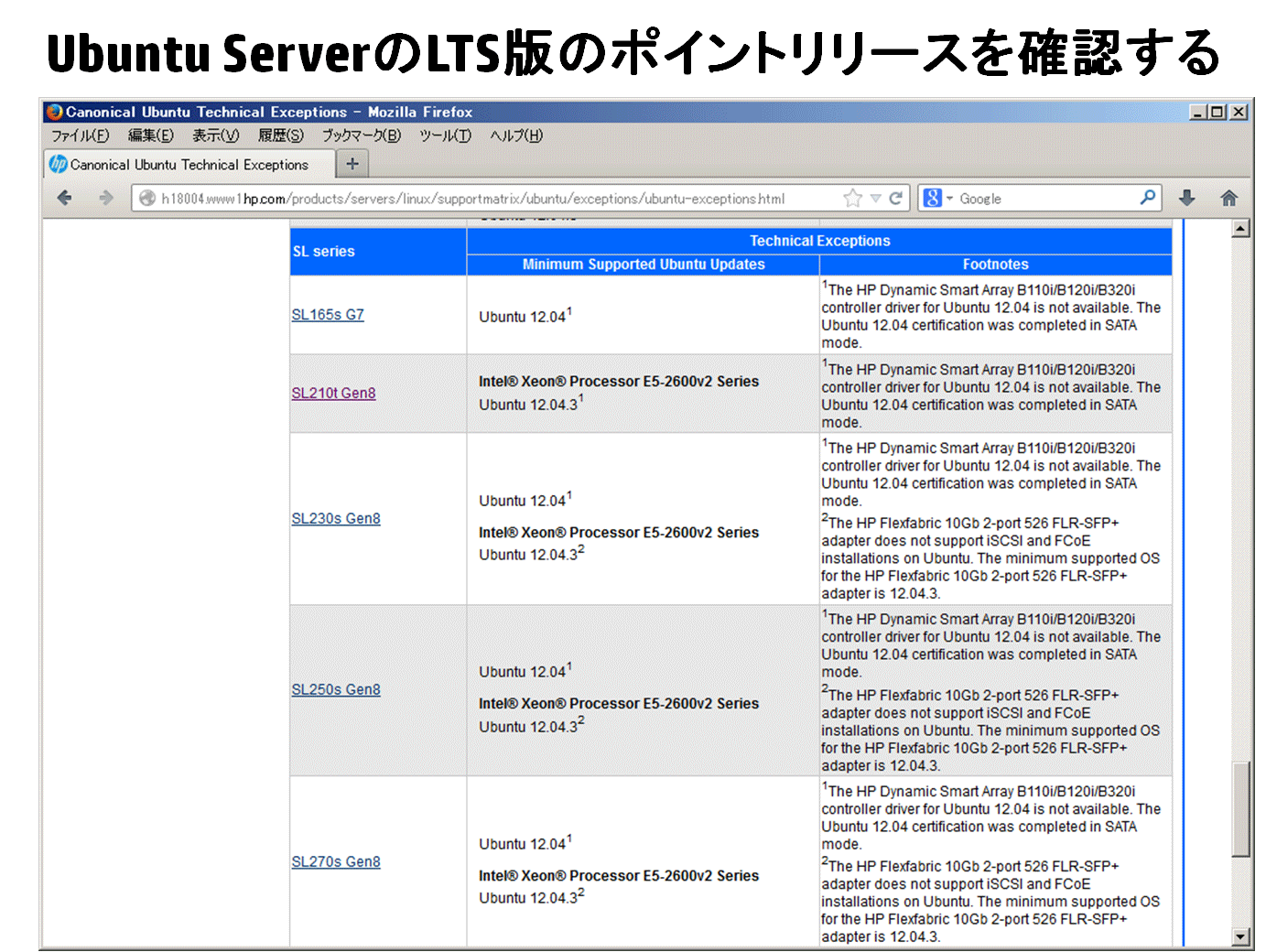Go back with the Back arrow
Image resolution: width=1266 pixels, height=952 pixels.
64,198
